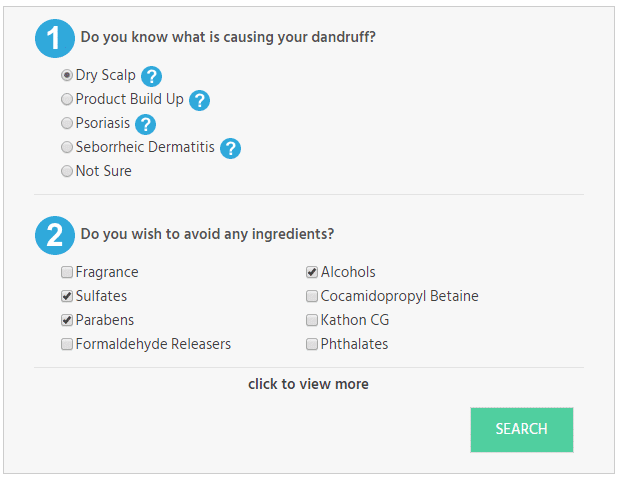Click the question mark beside Psoriasis

[x=146, y=124]
